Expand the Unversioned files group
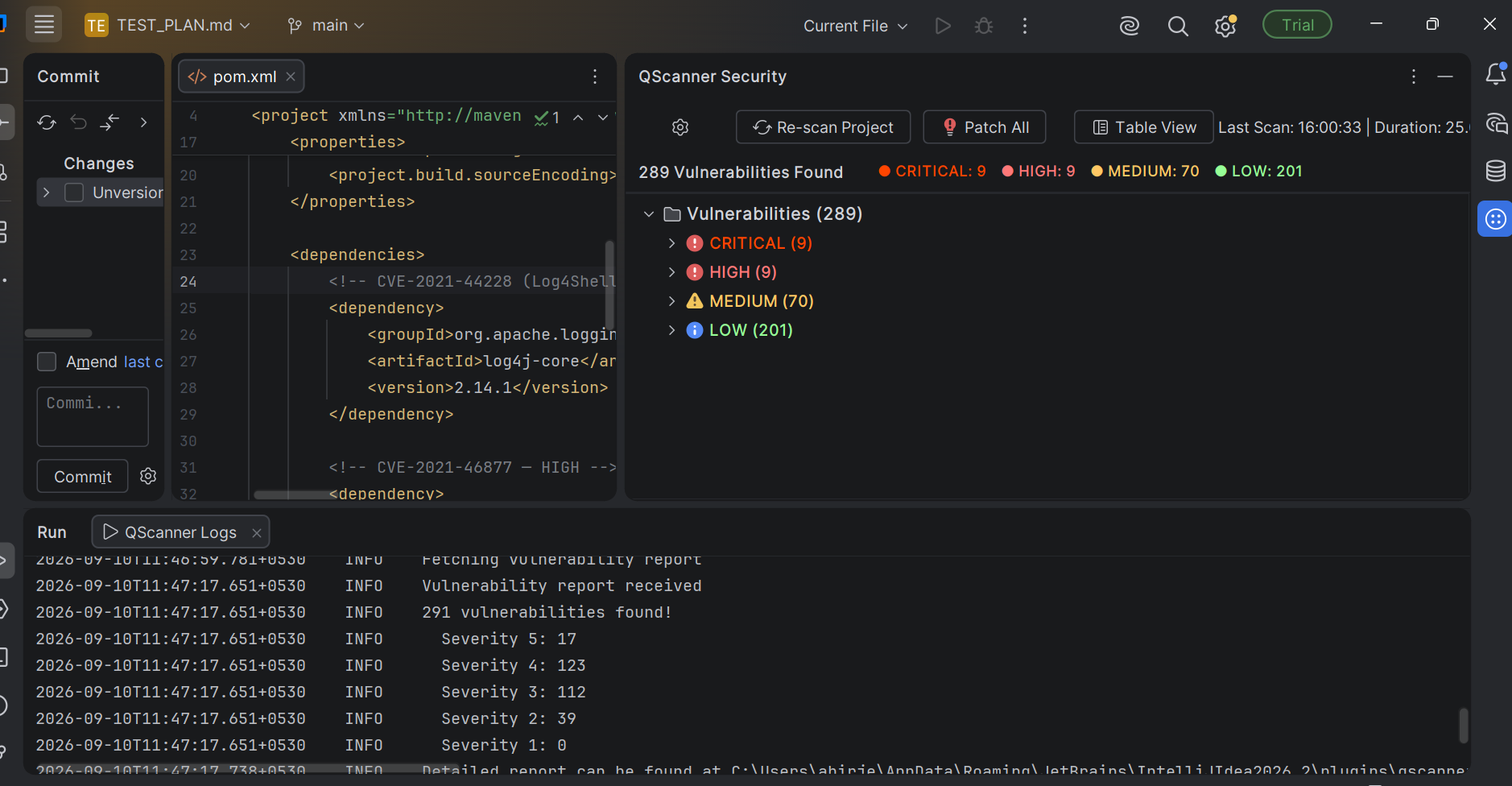 point(47,192)
